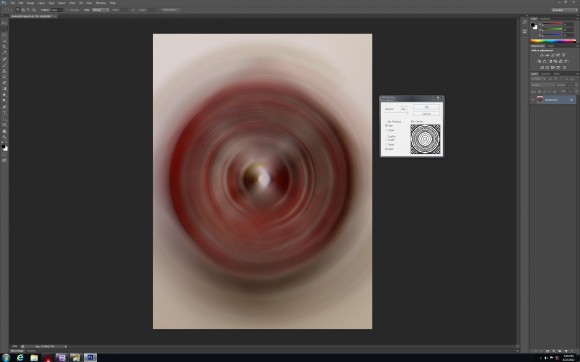Click the Amount input field
Viewport: 580px width, 362px height.
point(404,109)
